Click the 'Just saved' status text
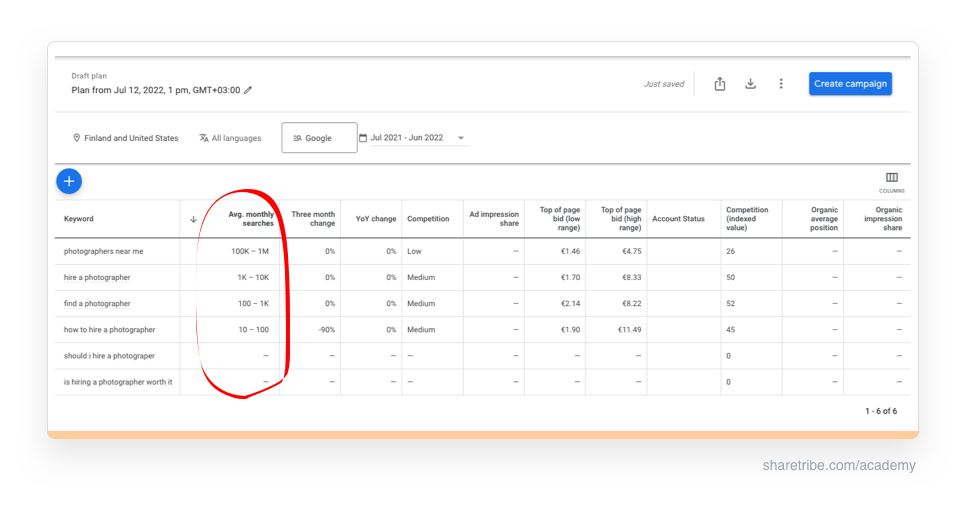The width and height of the screenshot is (975, 521). click(664, 84)
